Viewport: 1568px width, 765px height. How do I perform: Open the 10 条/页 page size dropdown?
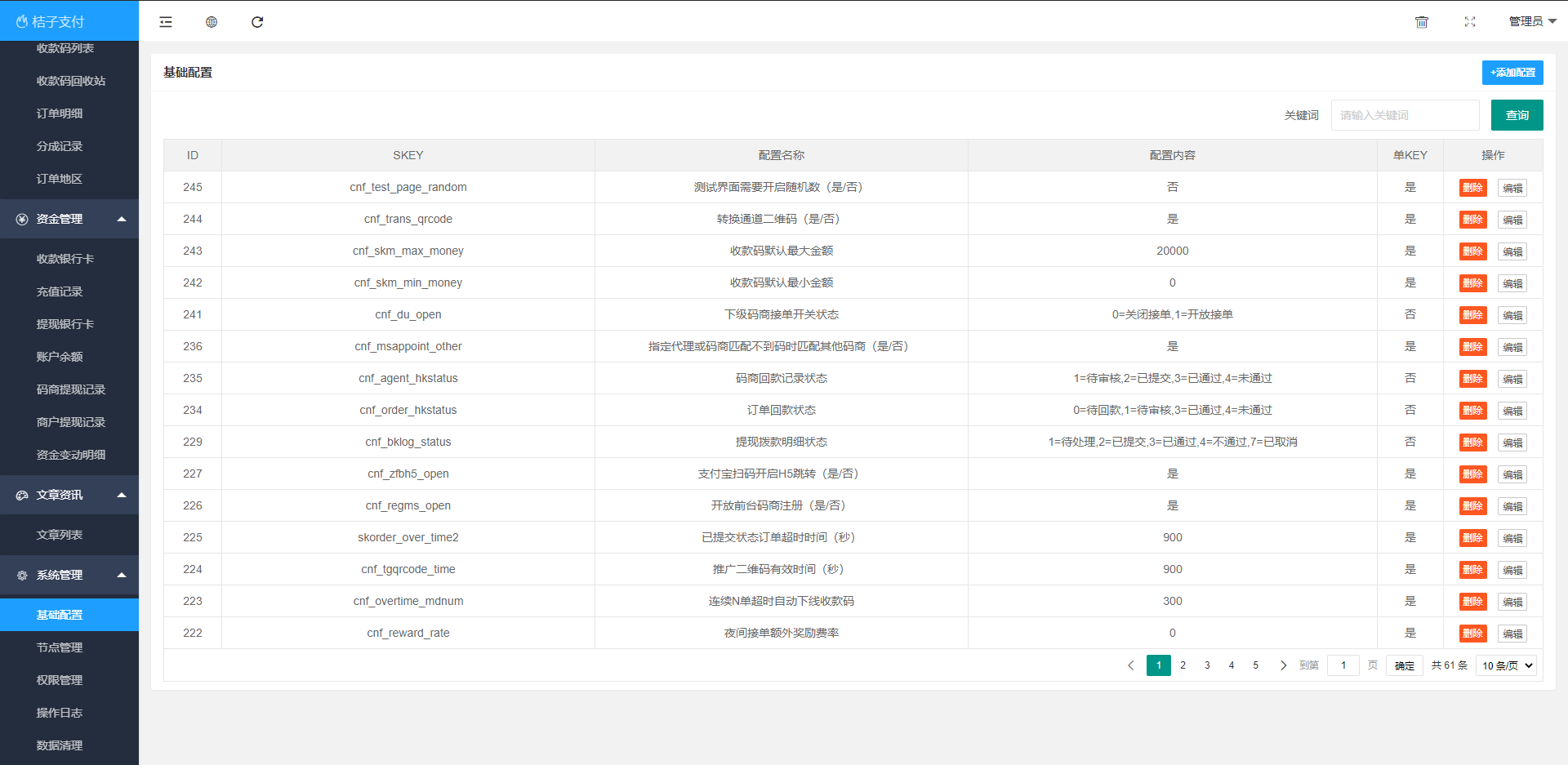click(1507, 665)
